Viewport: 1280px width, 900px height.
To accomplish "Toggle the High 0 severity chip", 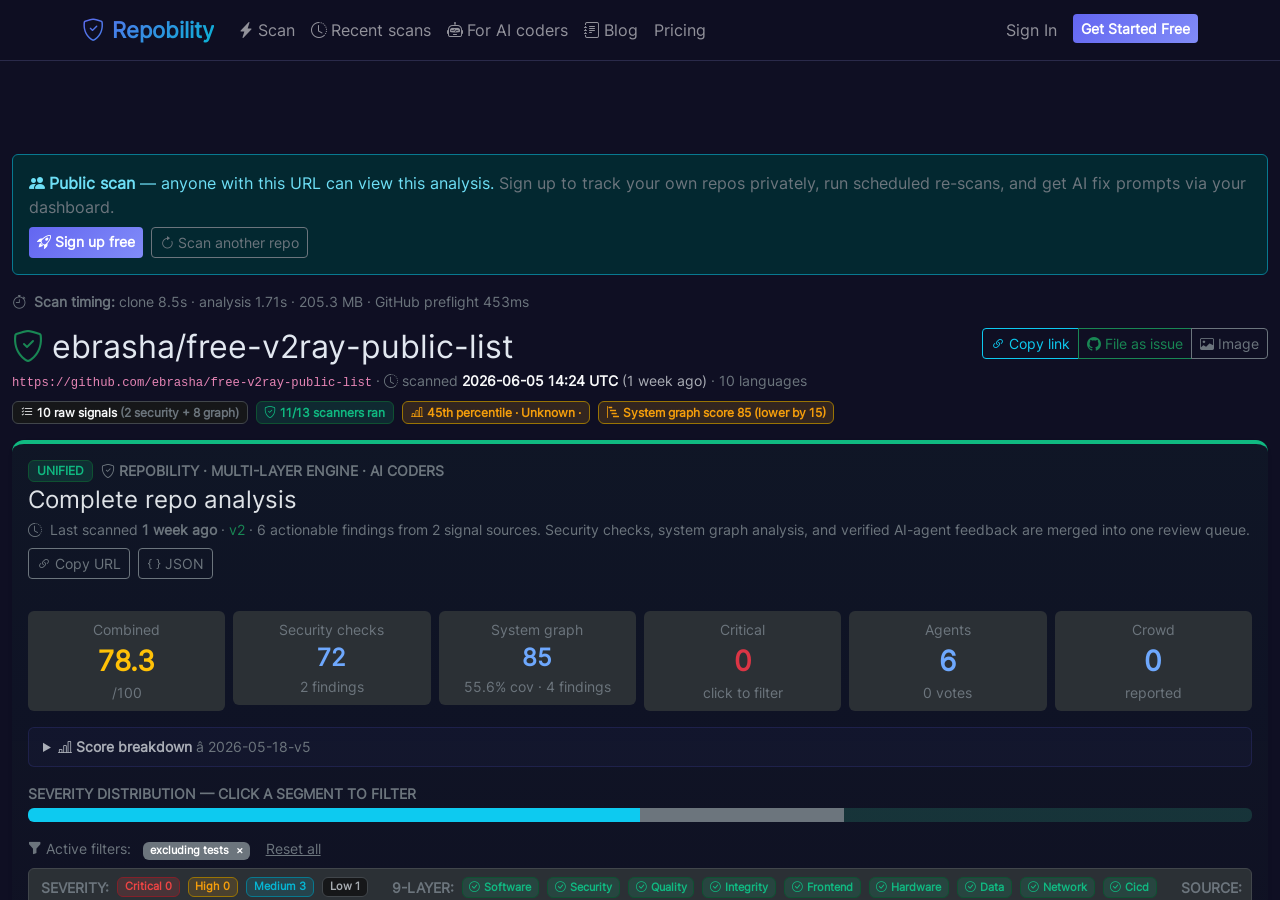I will tap(213, 887).
